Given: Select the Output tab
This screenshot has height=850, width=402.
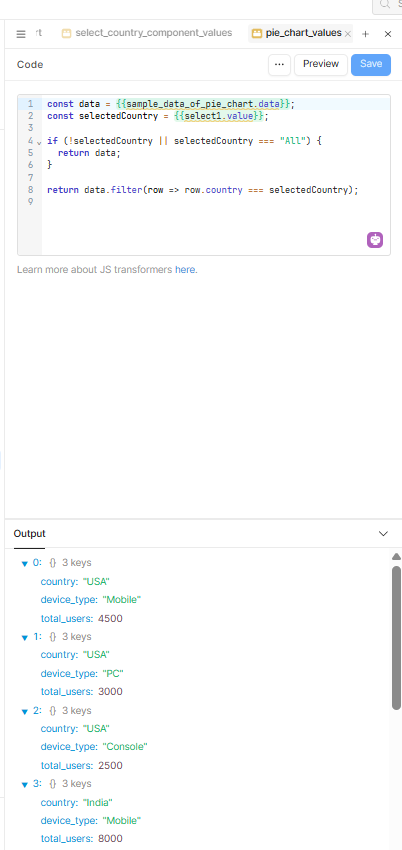Looking at the screenshot, I should [29, 533].
